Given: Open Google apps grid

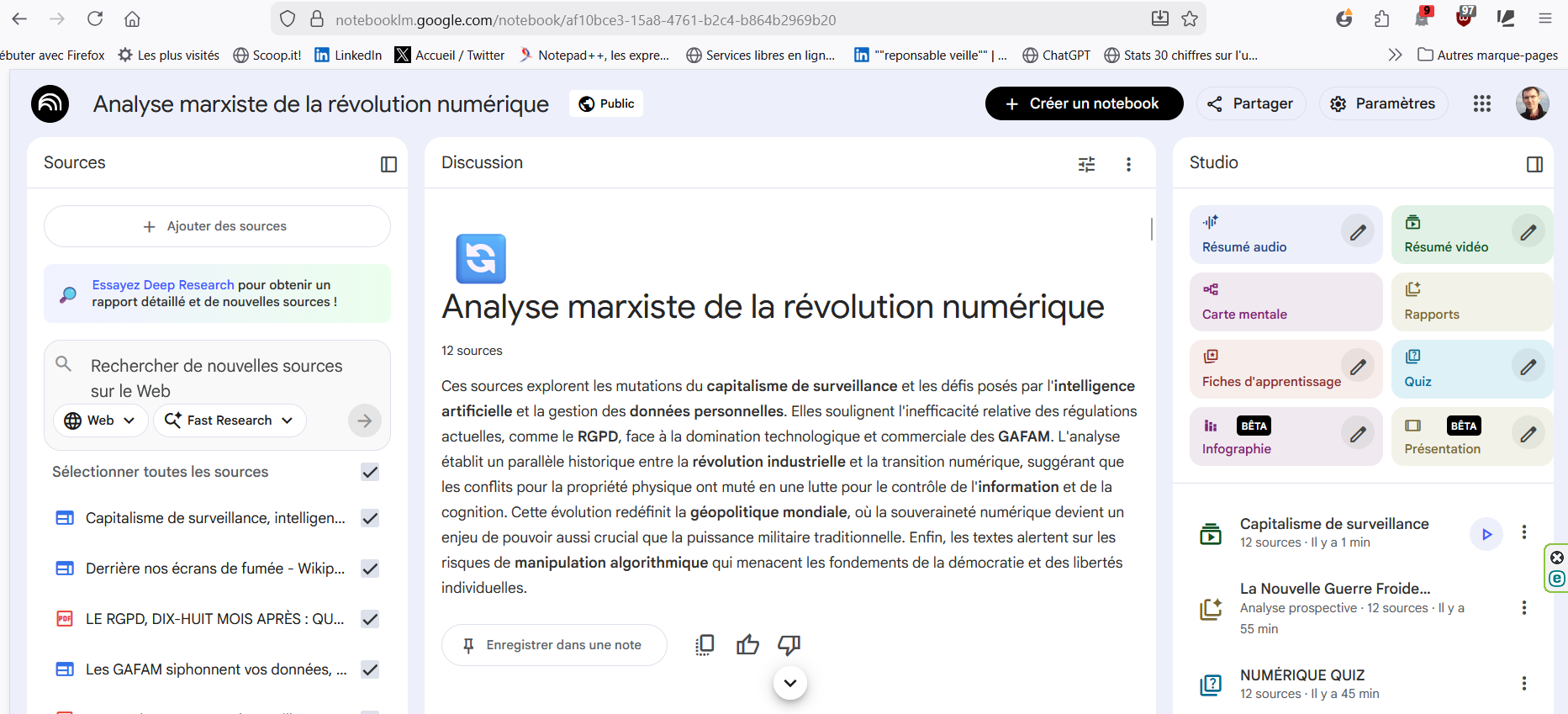Looking at the screenshot, I should point(1482,103).
